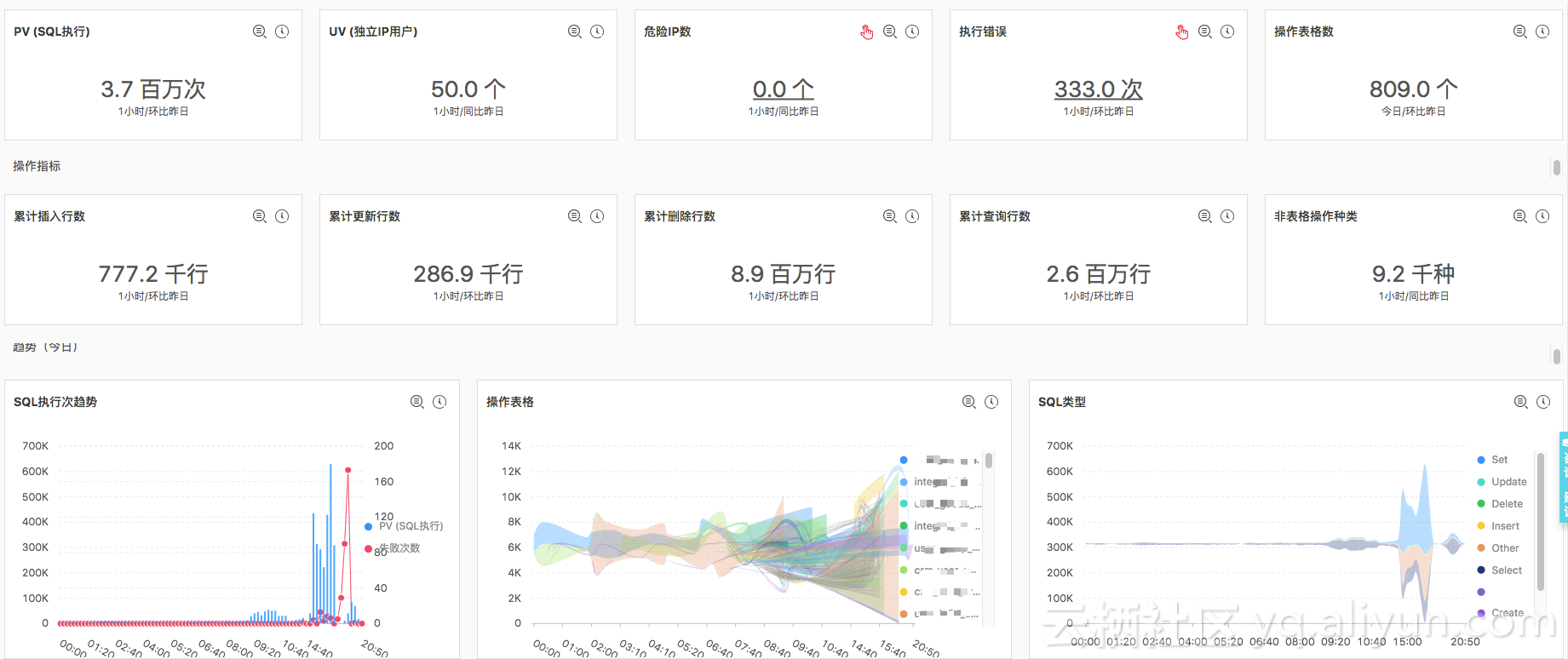Click the 操作表格 legend scrollbar
The width and height of the screenshot is (1568, 659).
(x=988, y=461)
